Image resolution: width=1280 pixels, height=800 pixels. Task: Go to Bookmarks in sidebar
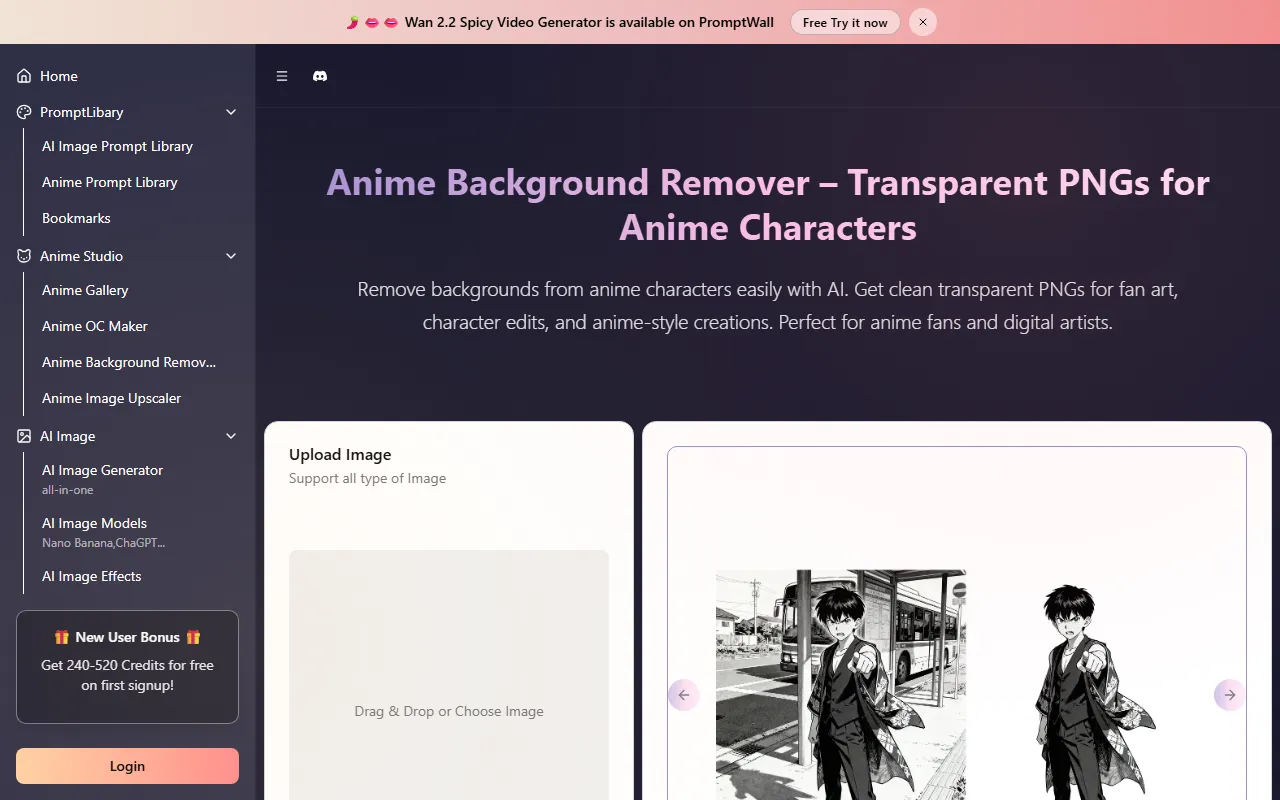tap(76, 218)
